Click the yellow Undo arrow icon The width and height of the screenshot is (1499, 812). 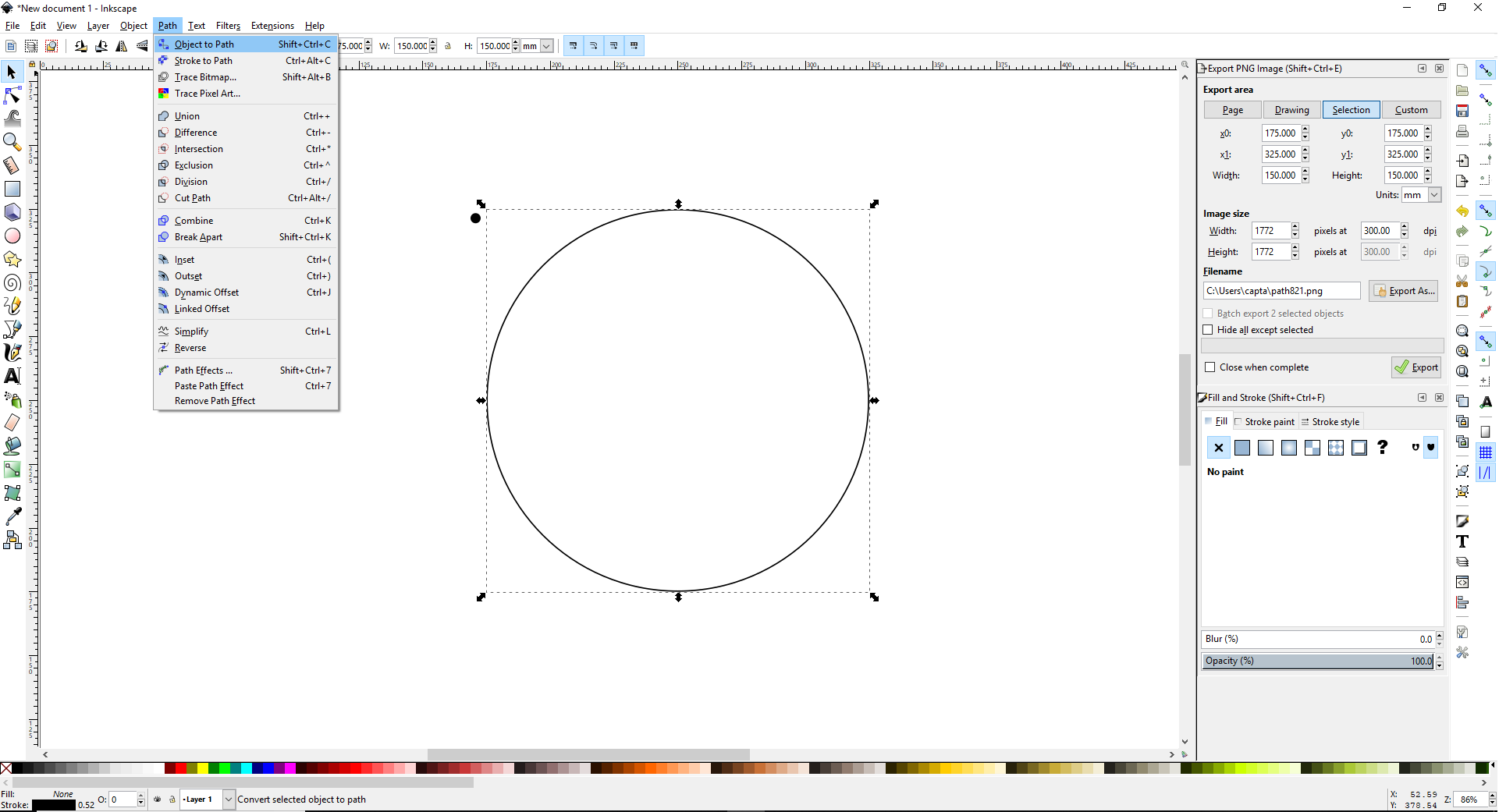click(1462, 211)
